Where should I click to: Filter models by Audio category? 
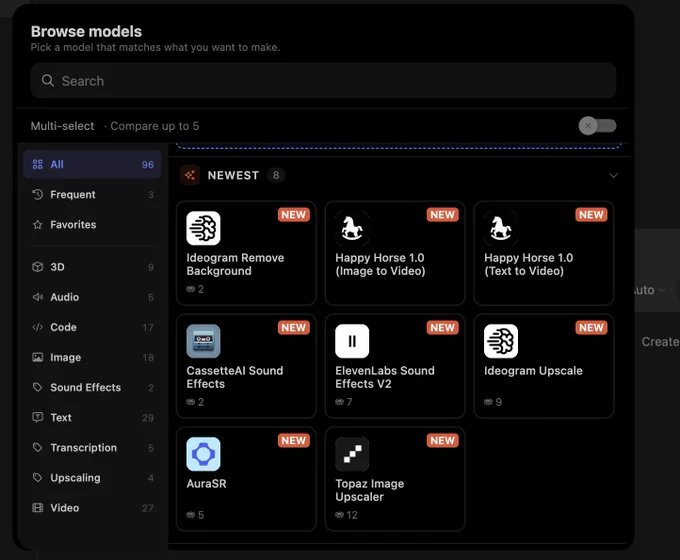(x=92, y=297)
